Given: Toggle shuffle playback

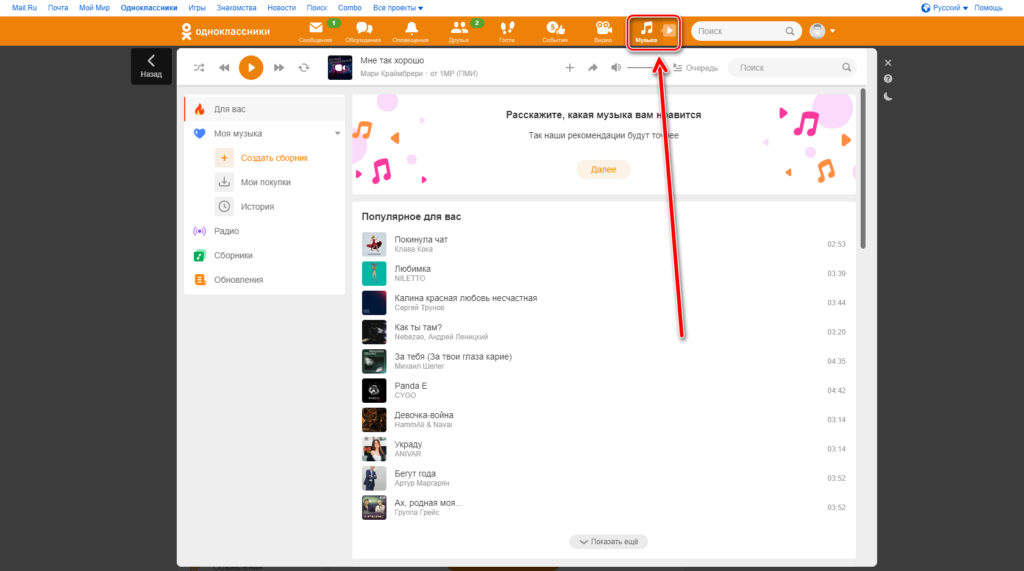Looking at the screenshot, I should [198, 68].
